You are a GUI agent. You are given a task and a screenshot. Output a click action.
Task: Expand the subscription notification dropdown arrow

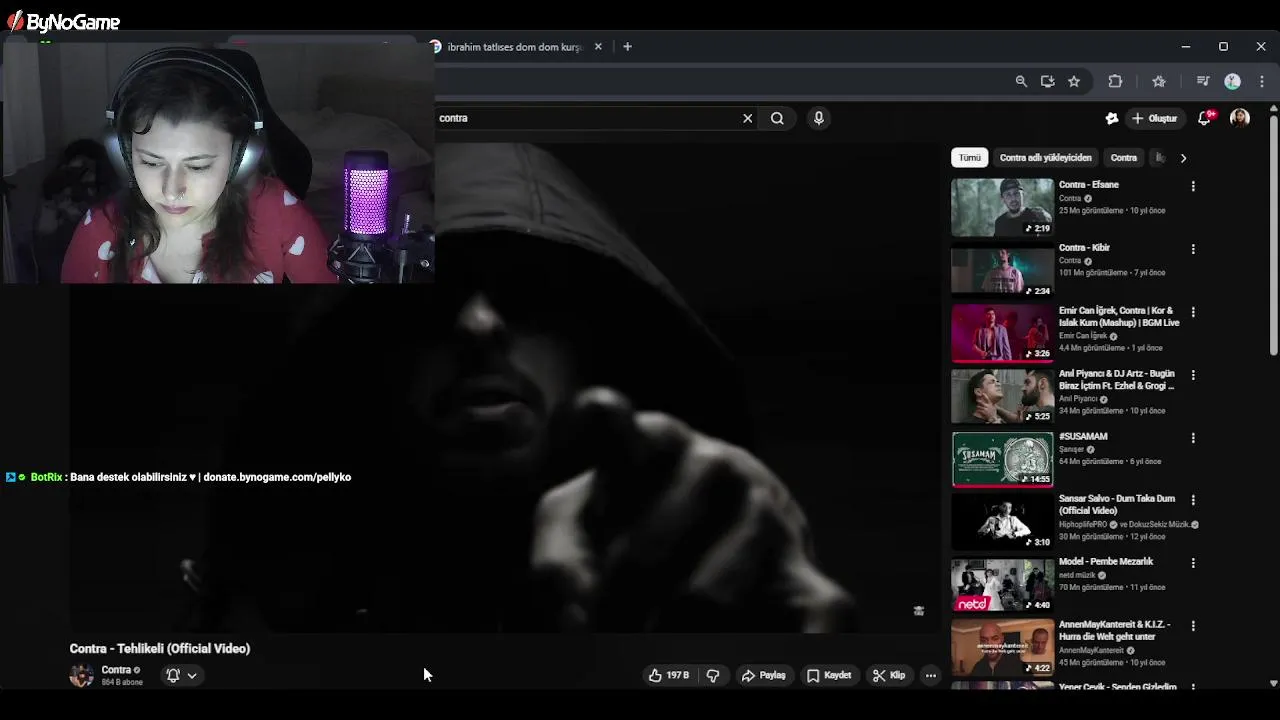click(192, 675)
